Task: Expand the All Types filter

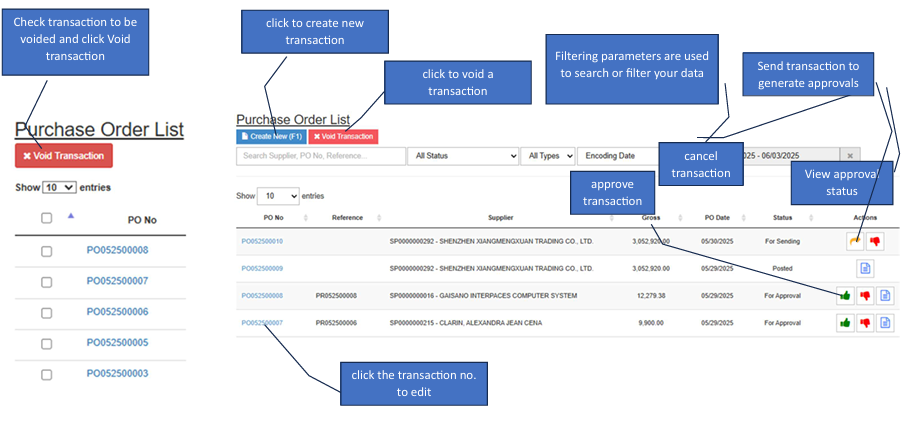Action: (x=549, y=156)
